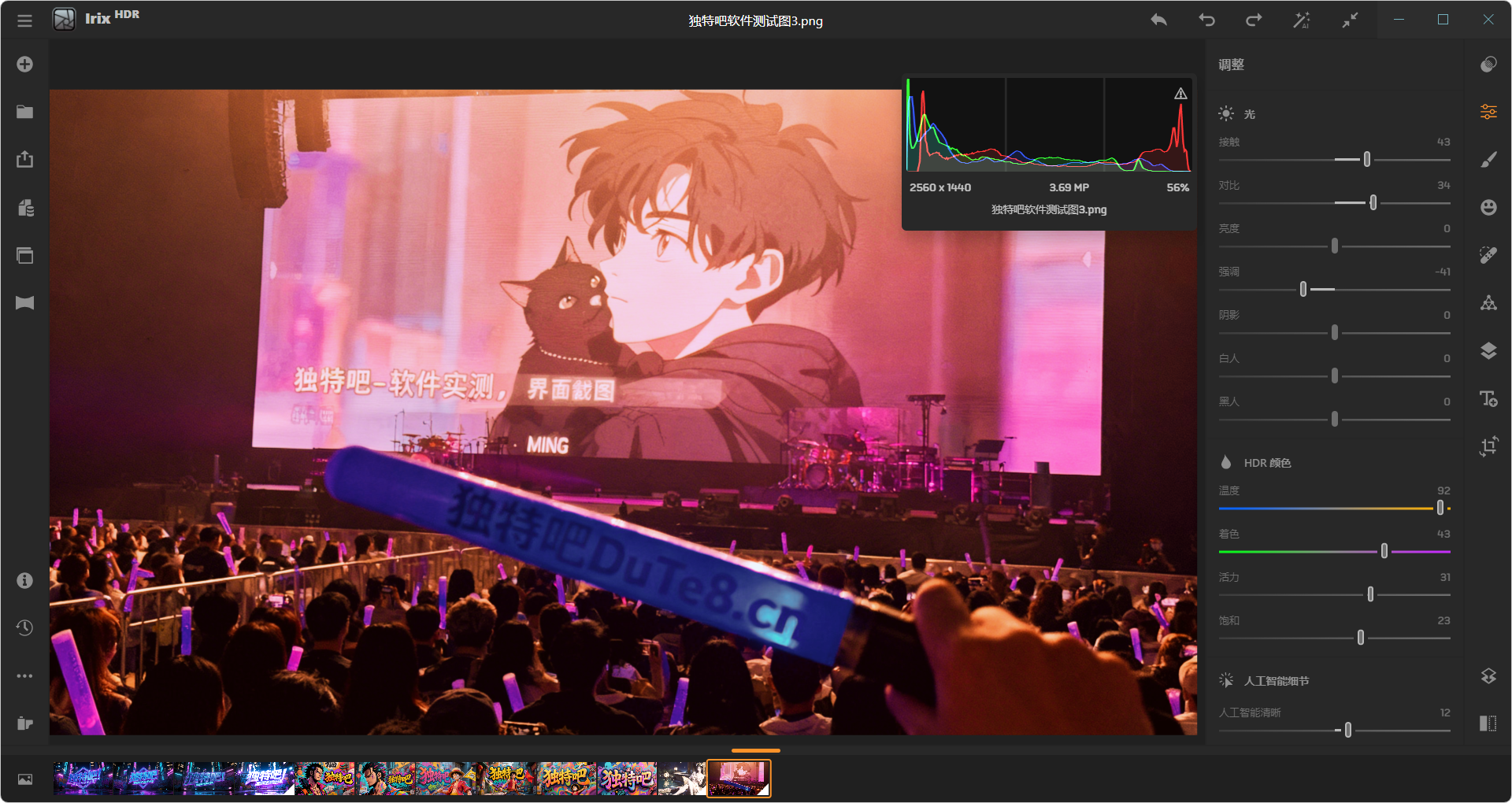This screenshot has height=803, width=1512.
Task: Click the triangle shapes icon in right toolbar
Action: 1488,303
